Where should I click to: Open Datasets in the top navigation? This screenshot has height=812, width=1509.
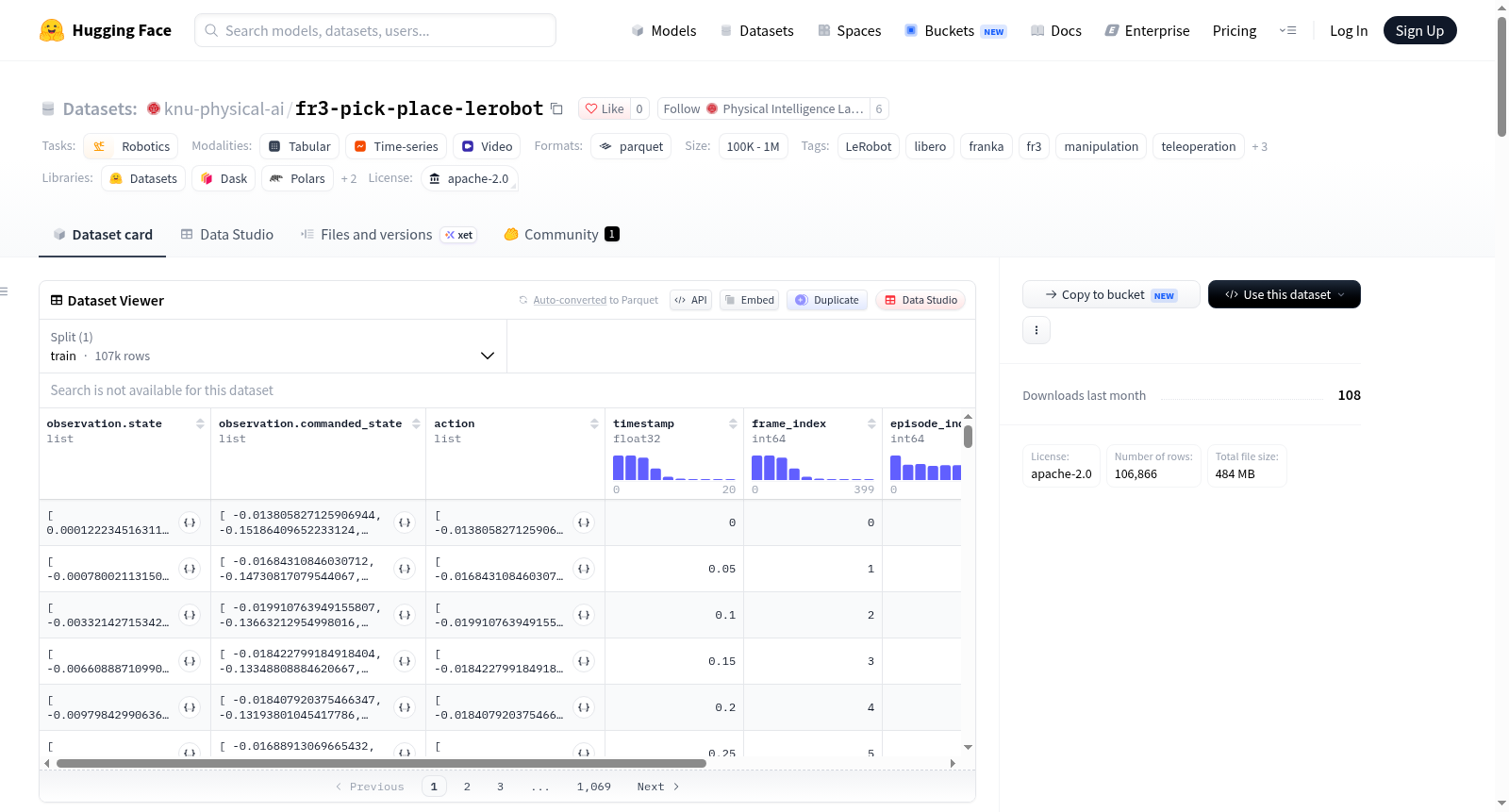757,31
